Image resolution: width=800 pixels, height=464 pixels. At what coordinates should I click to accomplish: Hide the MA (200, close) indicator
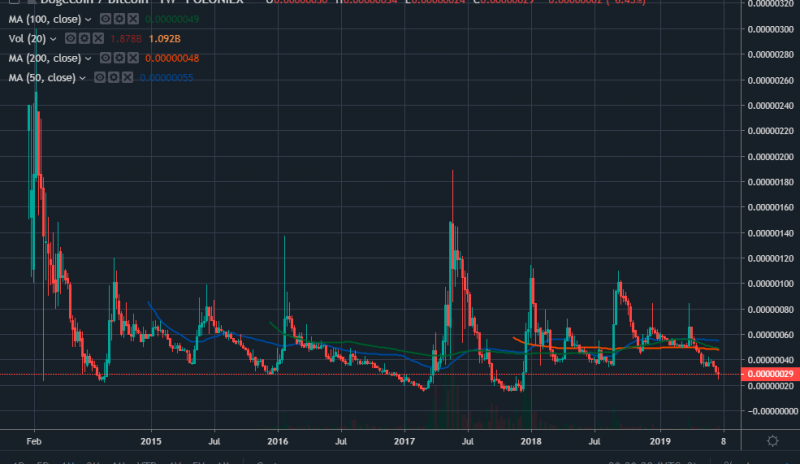pyautogui.click(x=105, y=58)
